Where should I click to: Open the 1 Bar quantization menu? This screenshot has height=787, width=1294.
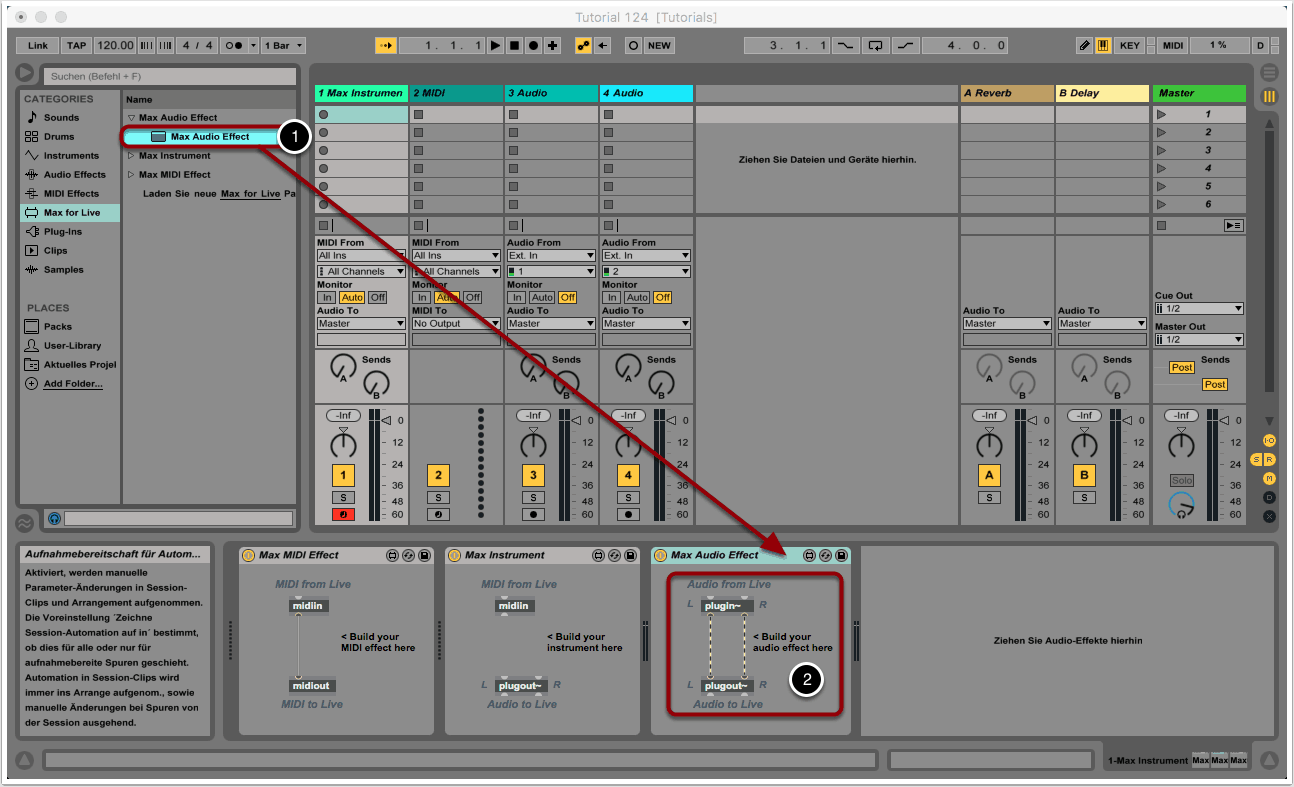pyautogui.click(x=284, y=46)
